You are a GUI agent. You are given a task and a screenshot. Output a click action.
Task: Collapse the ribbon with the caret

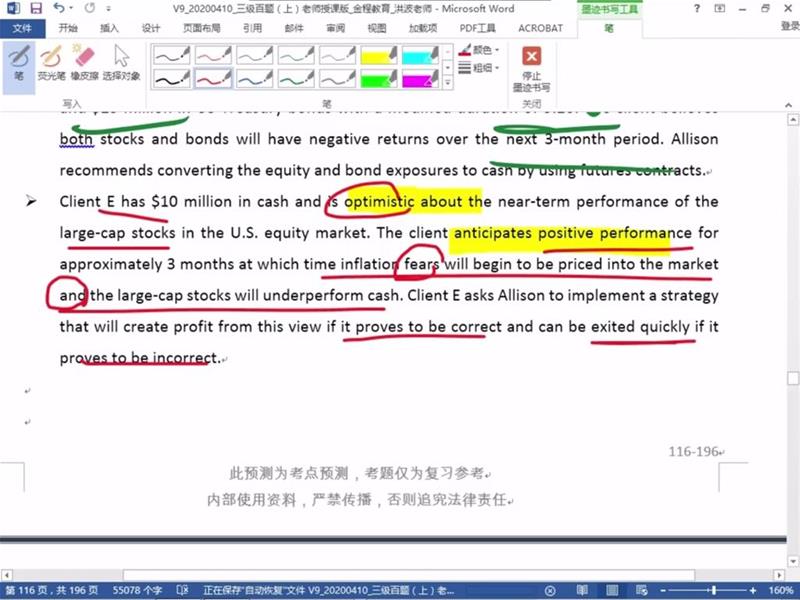click(789, 105)
